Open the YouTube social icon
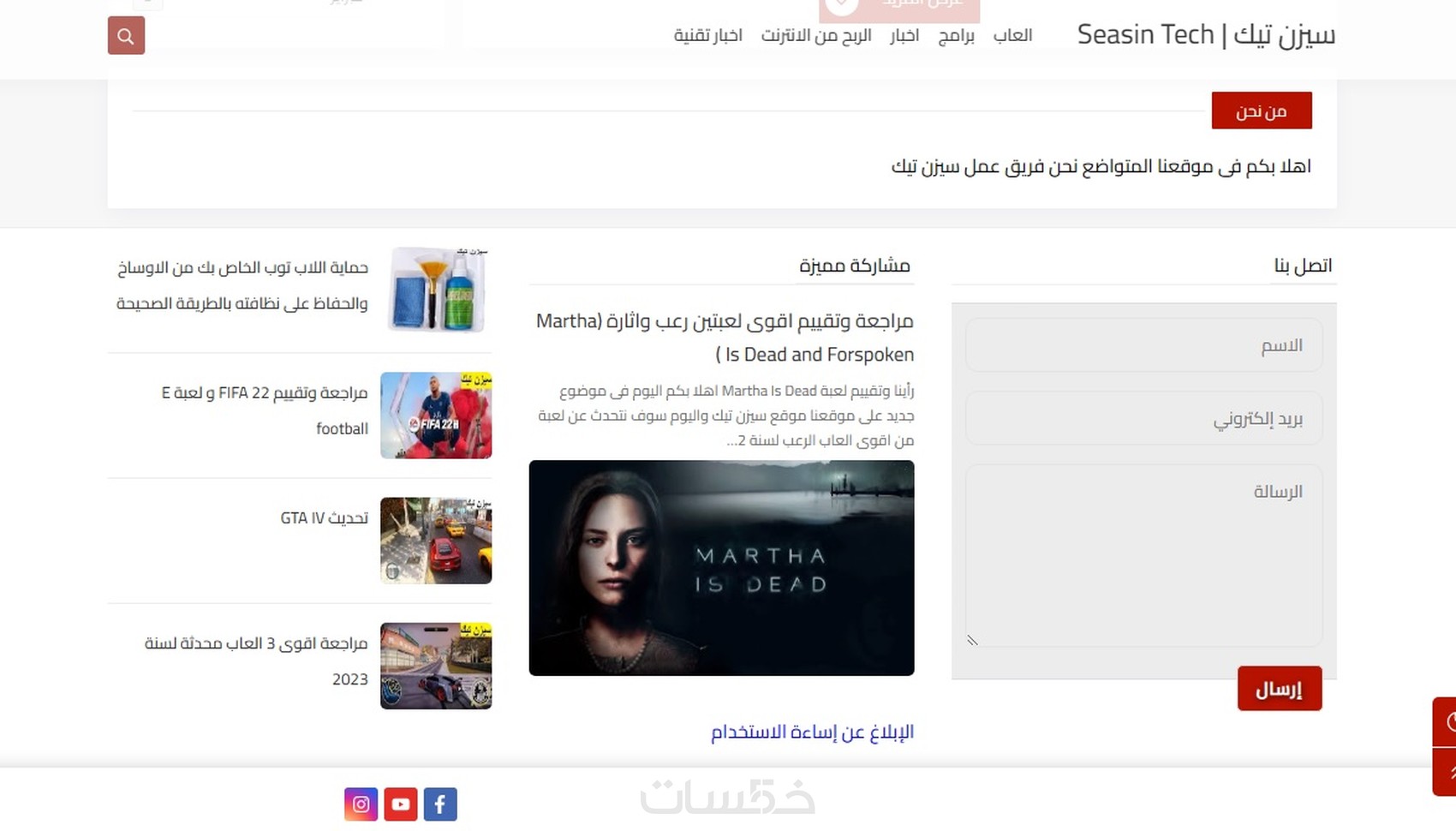The width and height of the screenshot is (1456, 831). [x=401, y=804]
